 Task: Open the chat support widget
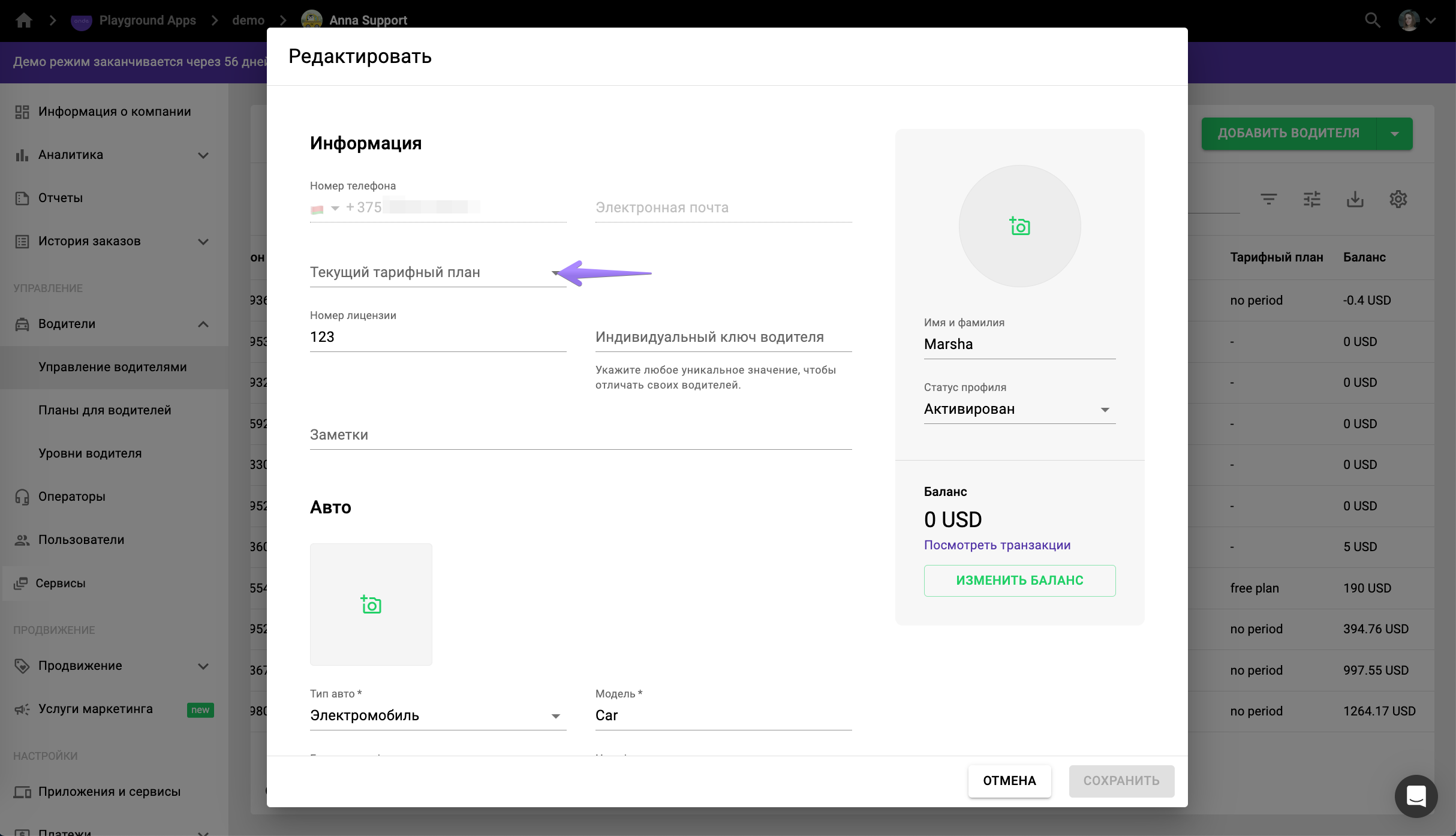[1416, 796]
